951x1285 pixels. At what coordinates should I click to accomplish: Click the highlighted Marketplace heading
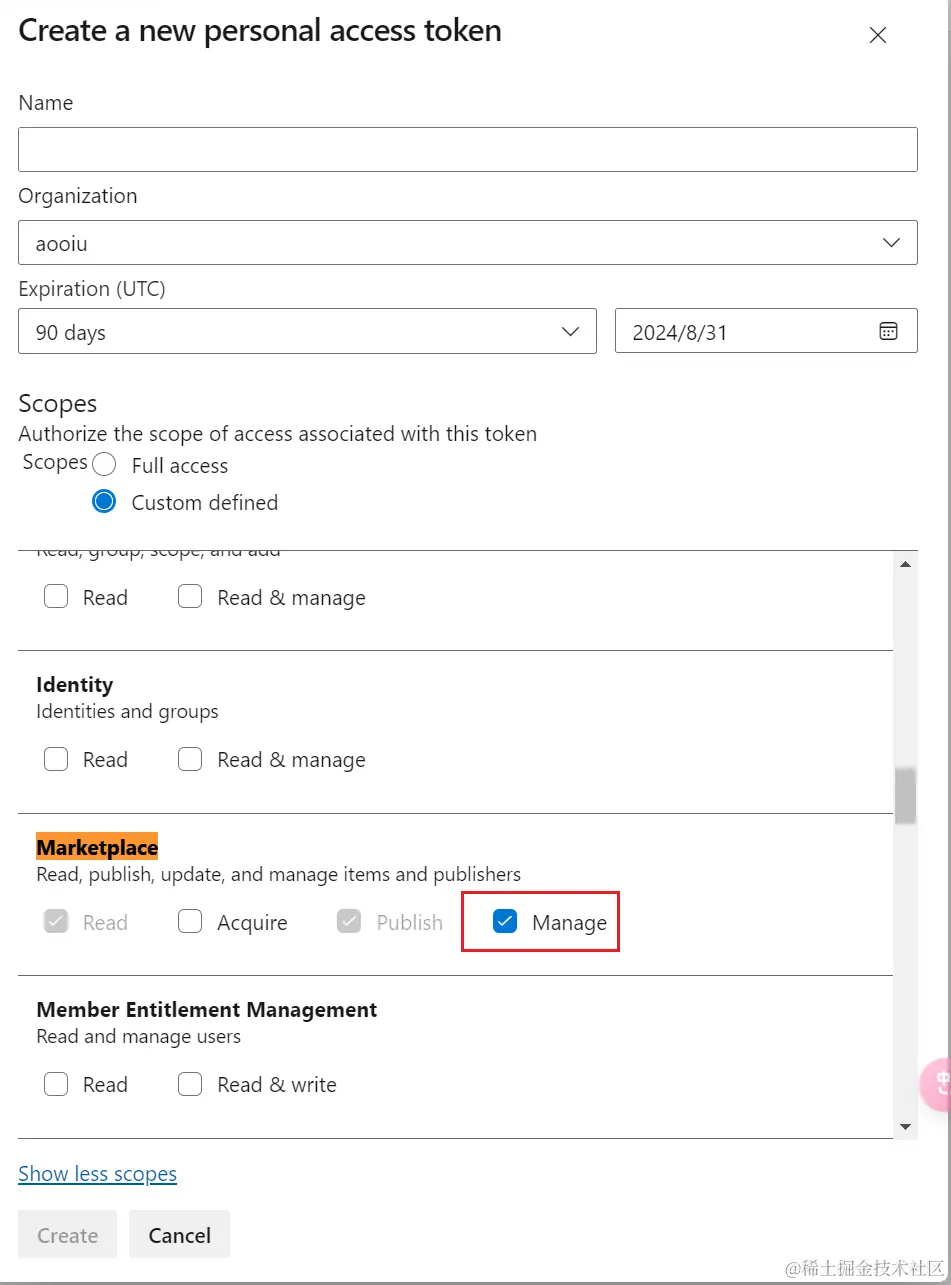pyautogui.click(x=97, y=847)
